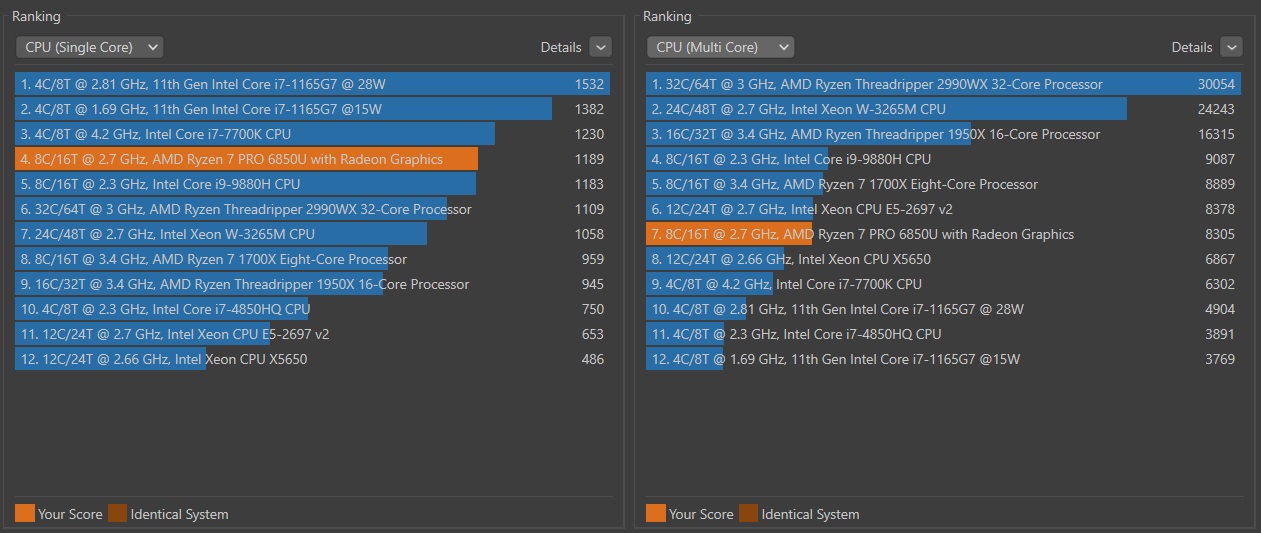Click Identical System swatch in single core legend
The width and height of the screenshot is (1261, 533).
tap(117, 513)
